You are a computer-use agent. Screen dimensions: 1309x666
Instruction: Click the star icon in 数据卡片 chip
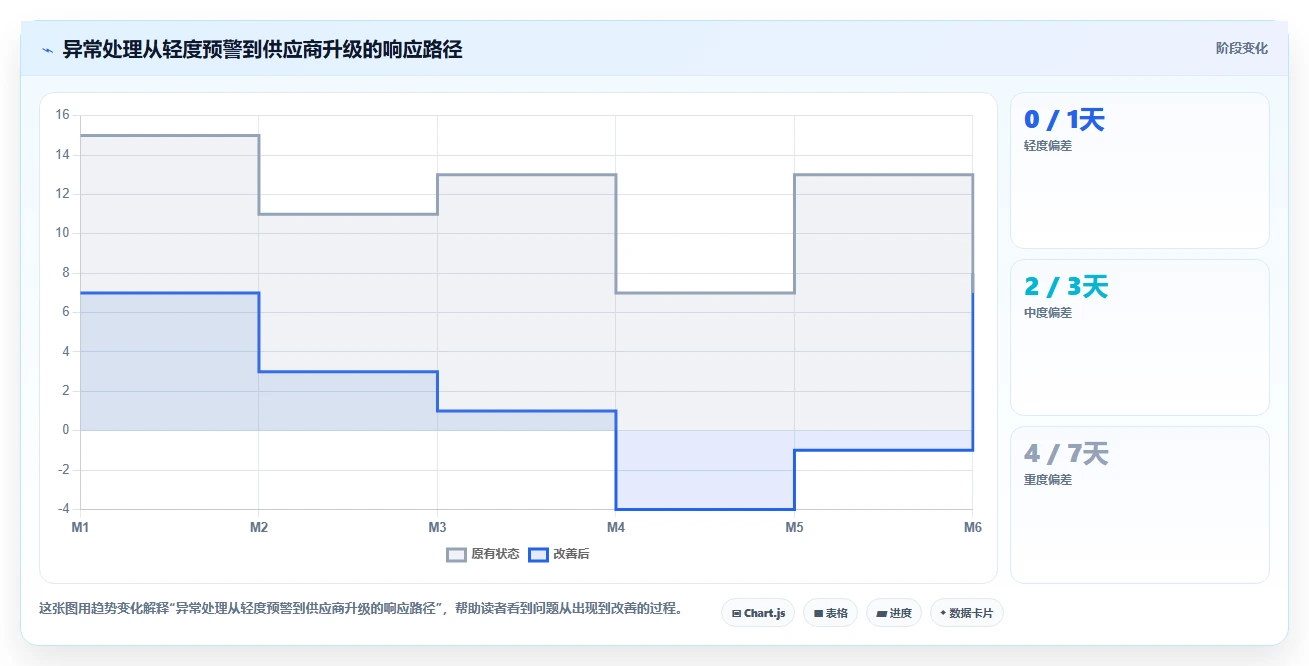(943, 613)
